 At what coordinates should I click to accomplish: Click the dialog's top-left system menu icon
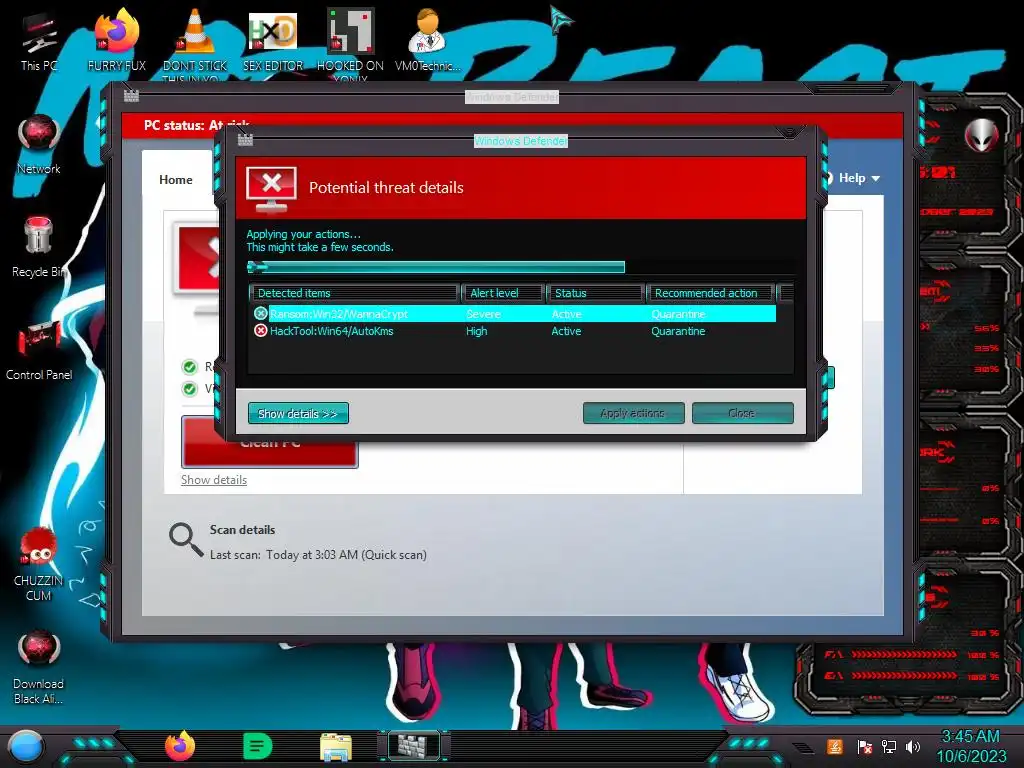[245, 140]
